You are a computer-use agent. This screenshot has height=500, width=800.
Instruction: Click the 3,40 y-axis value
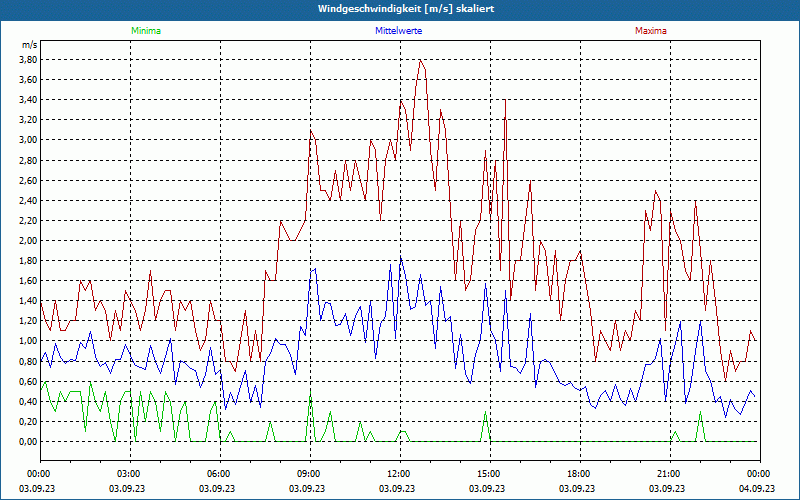click(28, 99)
